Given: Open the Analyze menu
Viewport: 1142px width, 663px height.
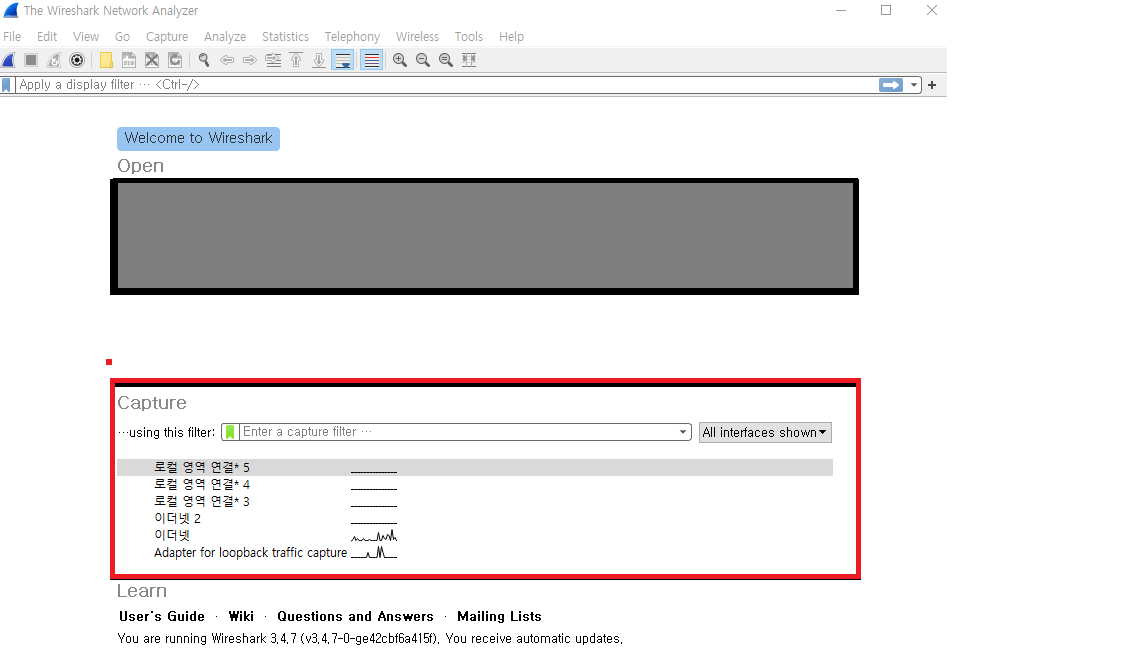Looking at the screenshot, I should (x=224, y=36).
